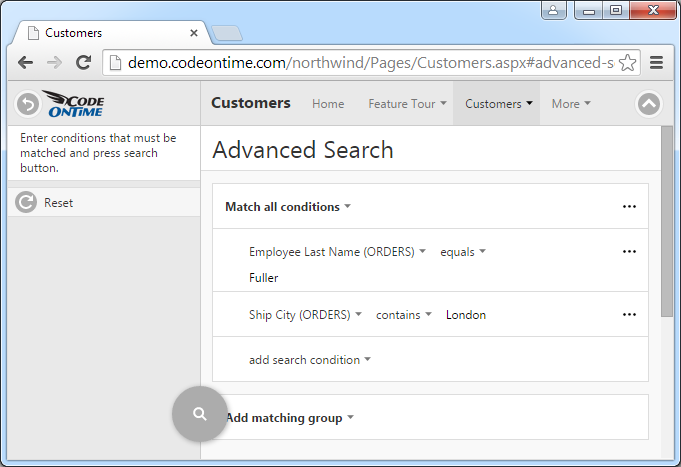Click the scroll-up chevron circle icon
Viewport: 681px width, 467px height.
649,104
